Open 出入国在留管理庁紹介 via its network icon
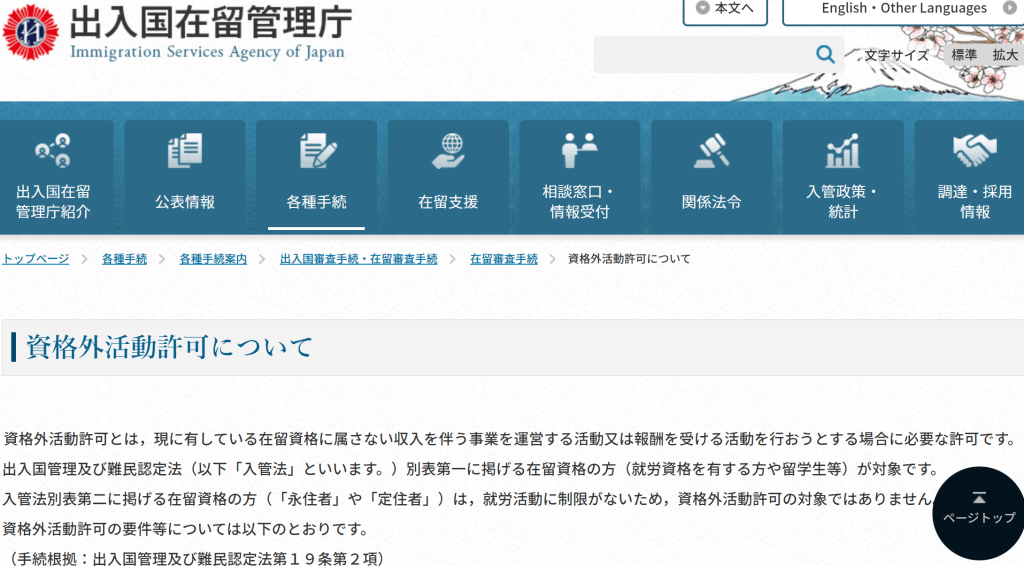1024x566 pixels. point(53,150)
